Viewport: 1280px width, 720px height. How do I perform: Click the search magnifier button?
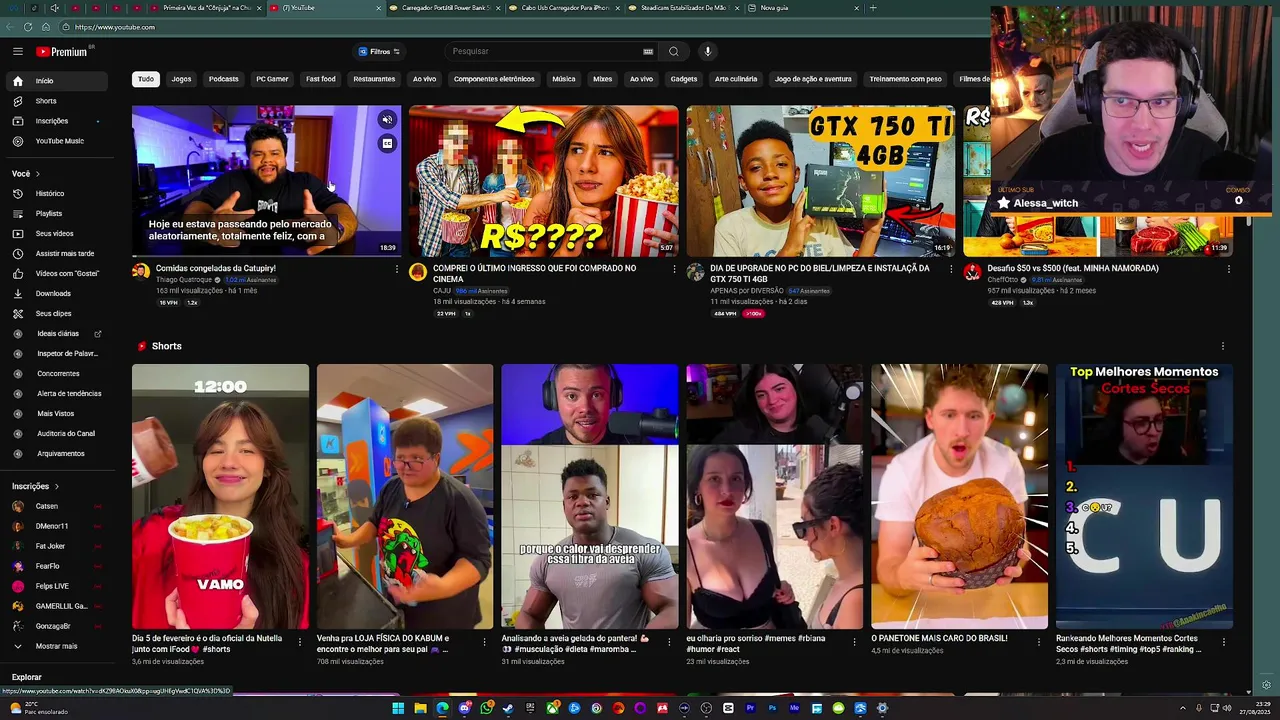[x=674, y=51]
